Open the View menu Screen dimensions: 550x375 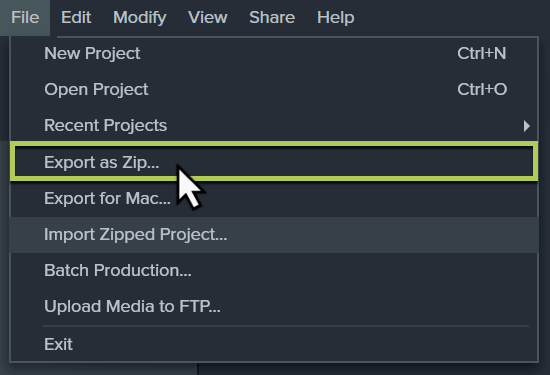(x=208, y=18)
